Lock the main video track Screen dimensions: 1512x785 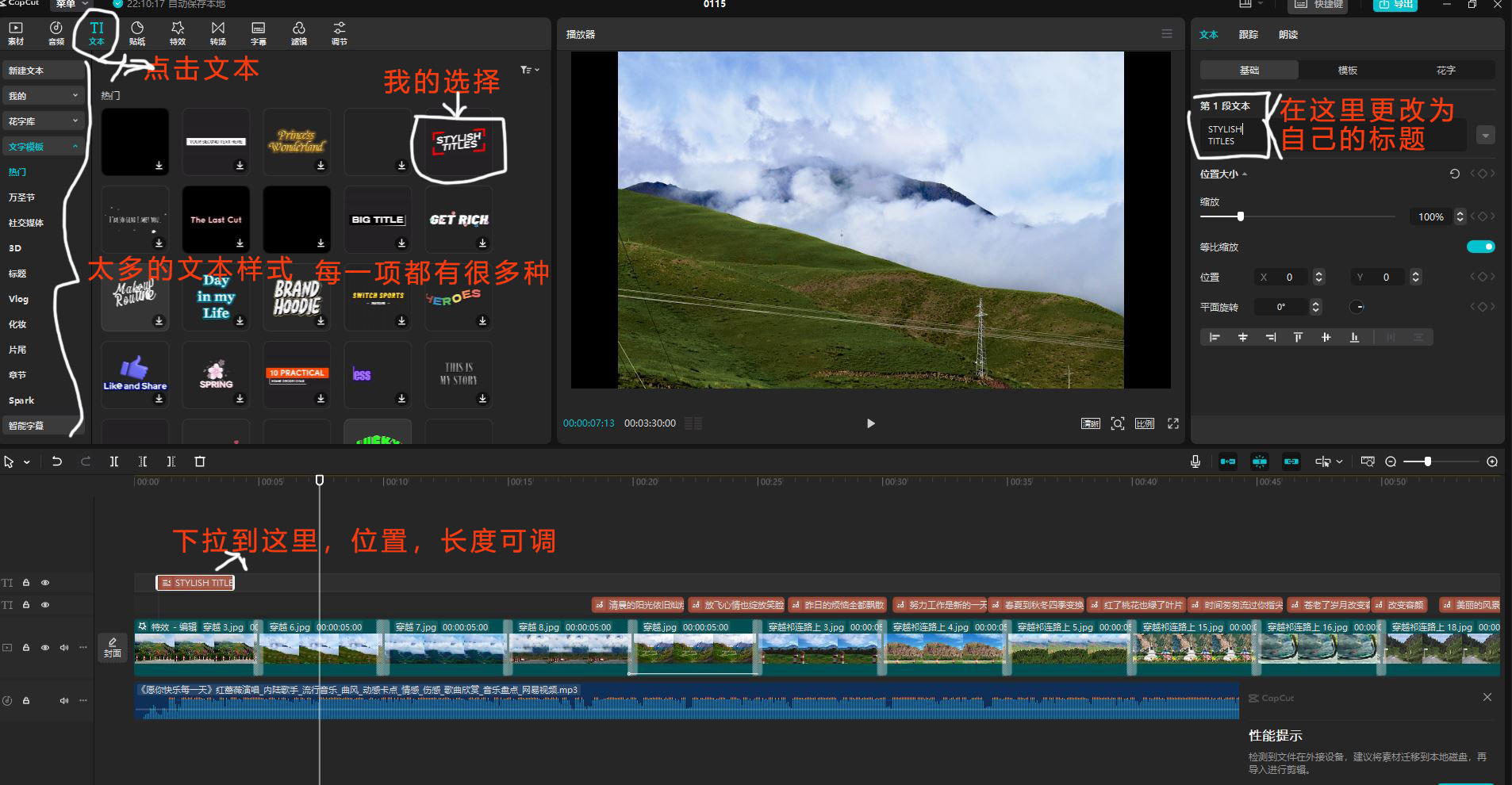(26, 648)
